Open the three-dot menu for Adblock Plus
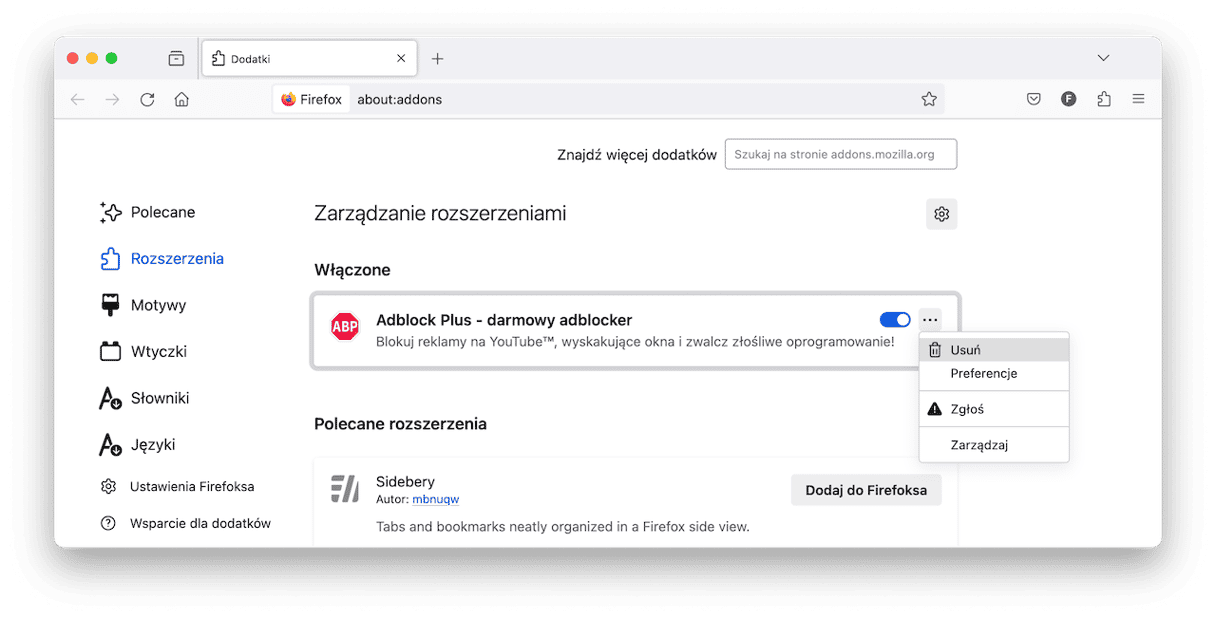 pyautogui.click(x=930, y=320)
